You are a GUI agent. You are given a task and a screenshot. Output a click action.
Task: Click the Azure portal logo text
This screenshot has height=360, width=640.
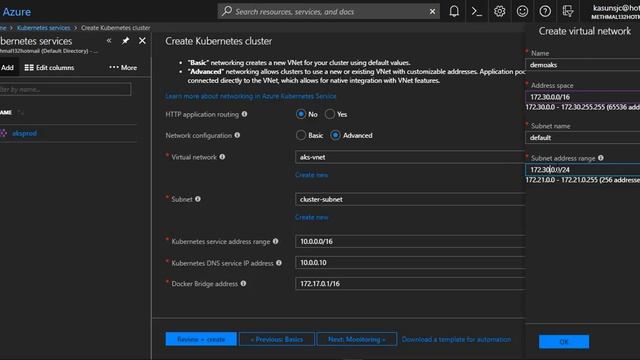click(16, 12)
